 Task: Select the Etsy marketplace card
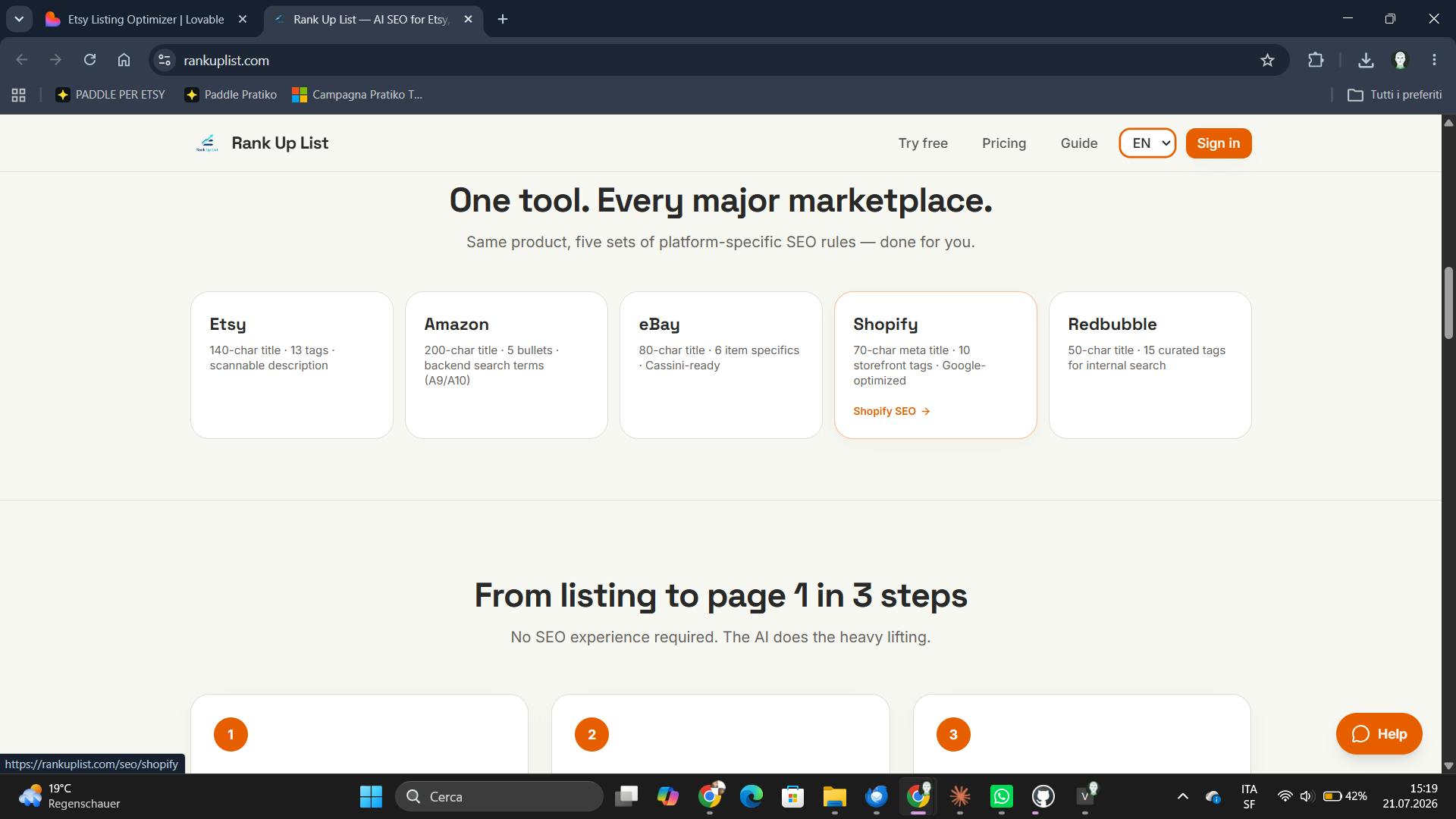coord(292,365)
